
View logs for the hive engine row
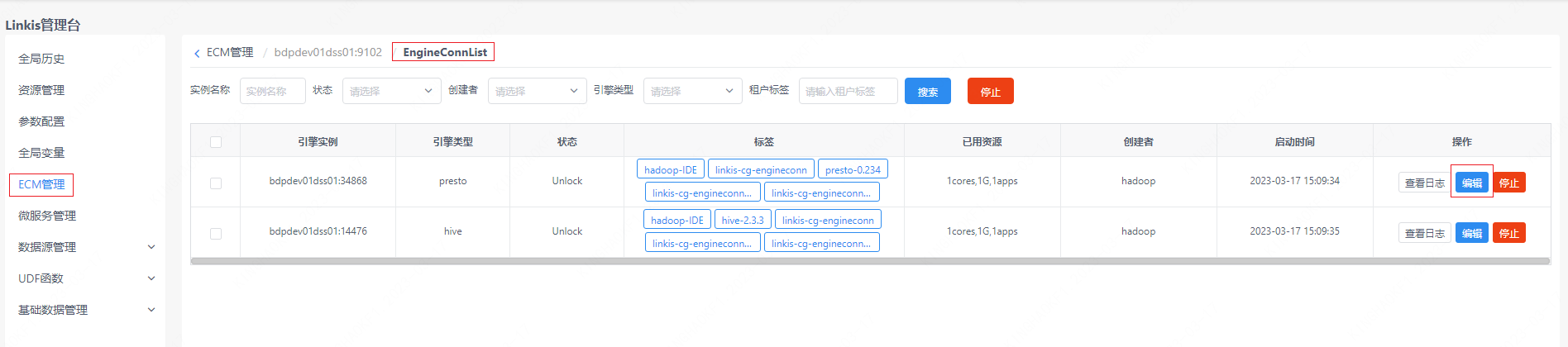1424,233
